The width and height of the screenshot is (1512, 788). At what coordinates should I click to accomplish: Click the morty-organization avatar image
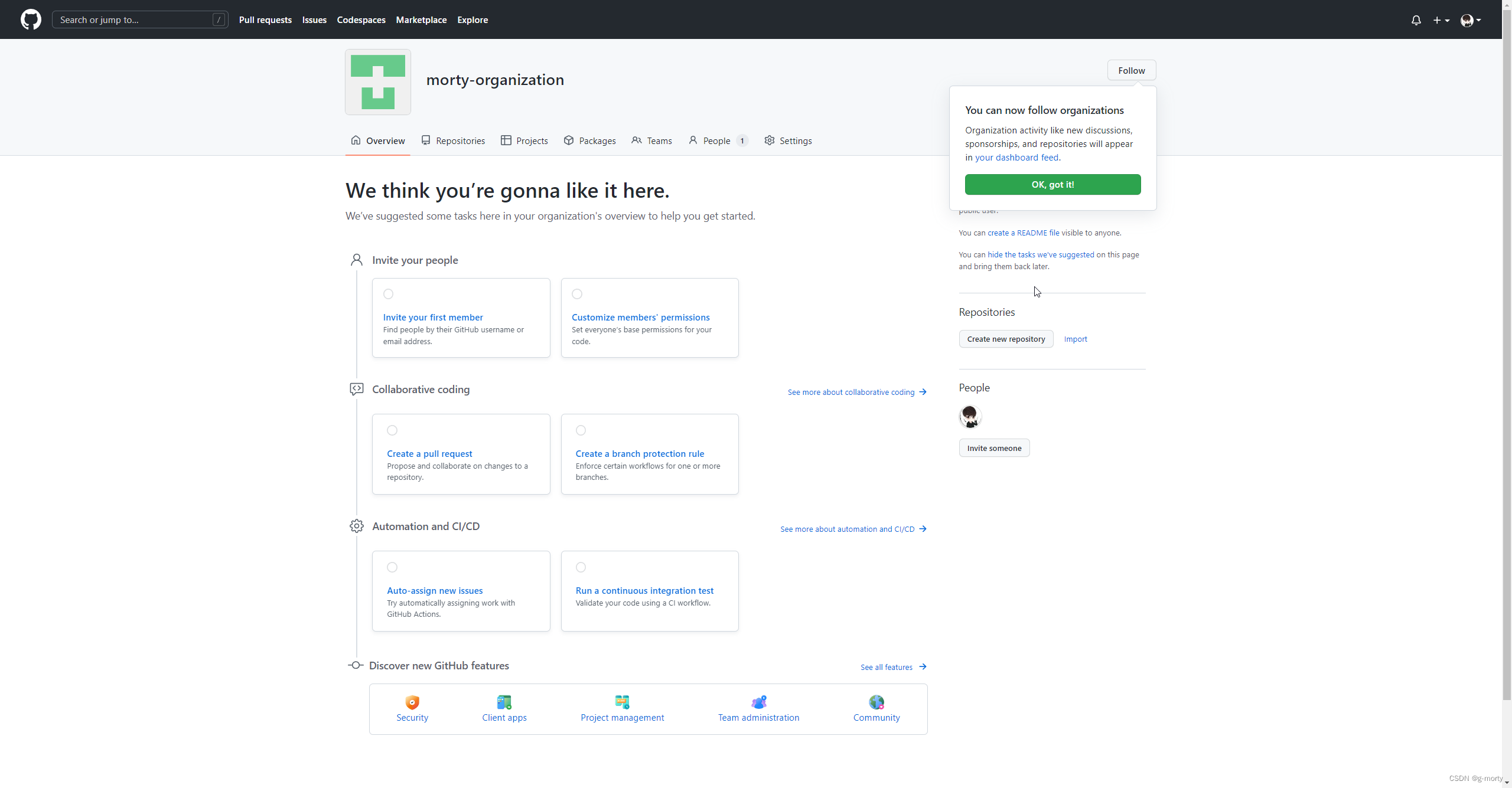pyautogui.click(x=378, y=82)
